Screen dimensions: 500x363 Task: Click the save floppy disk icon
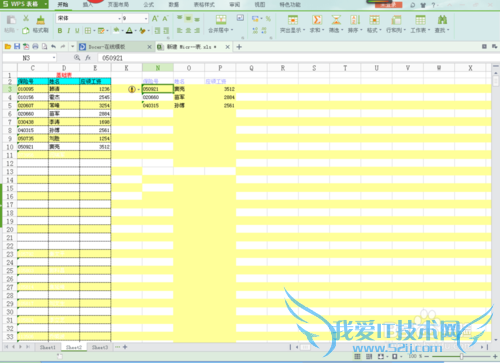coord(17,47)
